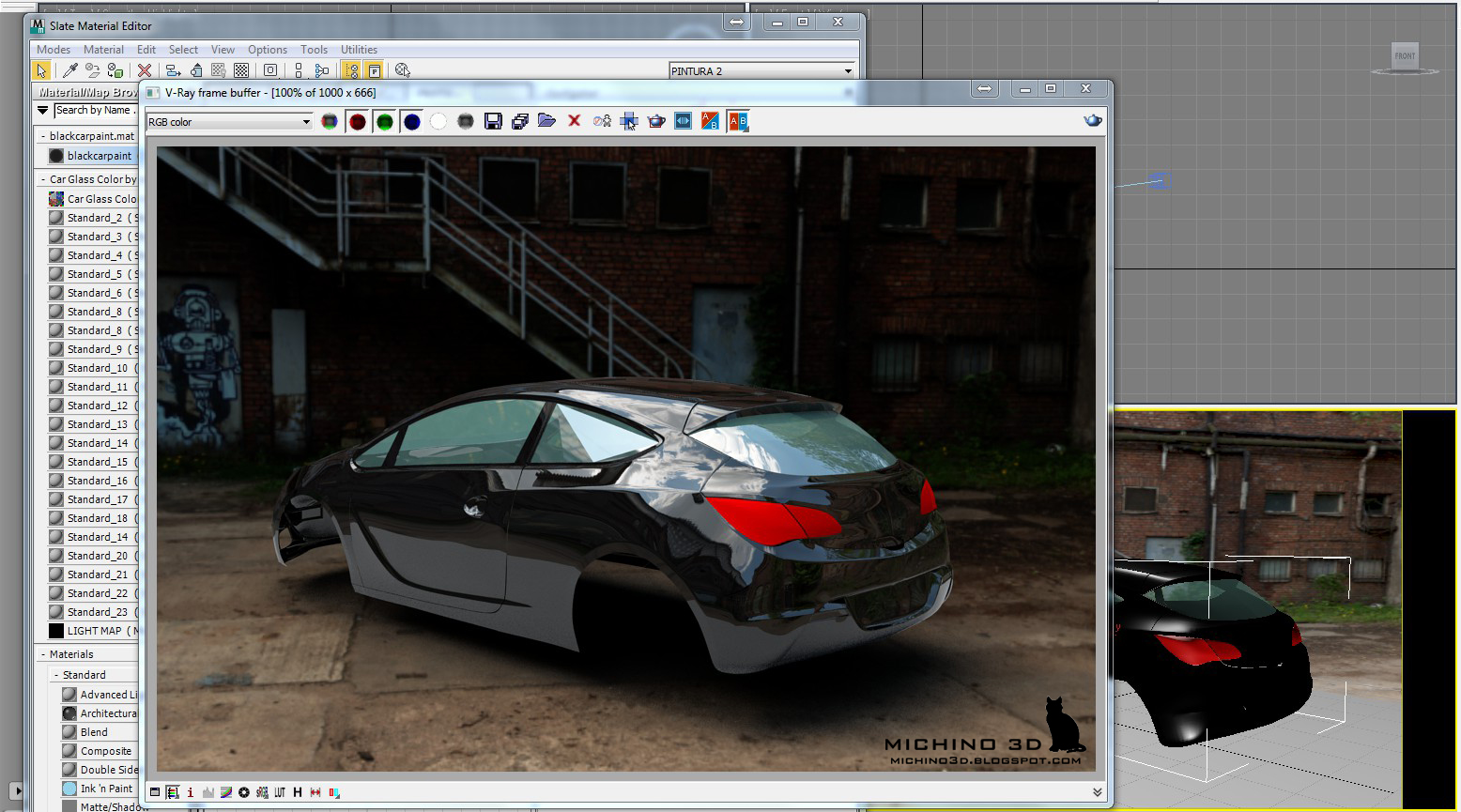Viewport: 1461px width, 812px height.
Task: Open the Utilities menu
Action: click(359, 50)
